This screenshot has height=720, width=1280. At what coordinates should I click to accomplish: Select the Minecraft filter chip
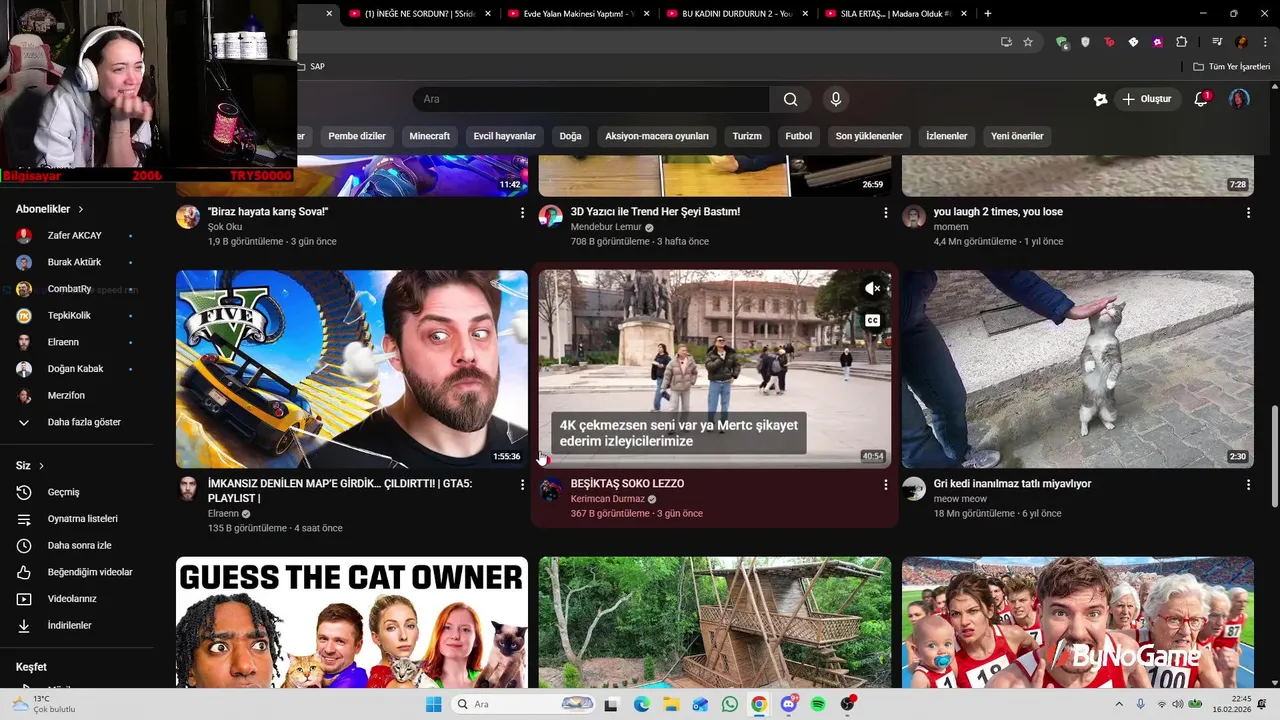tap(429, 136)
